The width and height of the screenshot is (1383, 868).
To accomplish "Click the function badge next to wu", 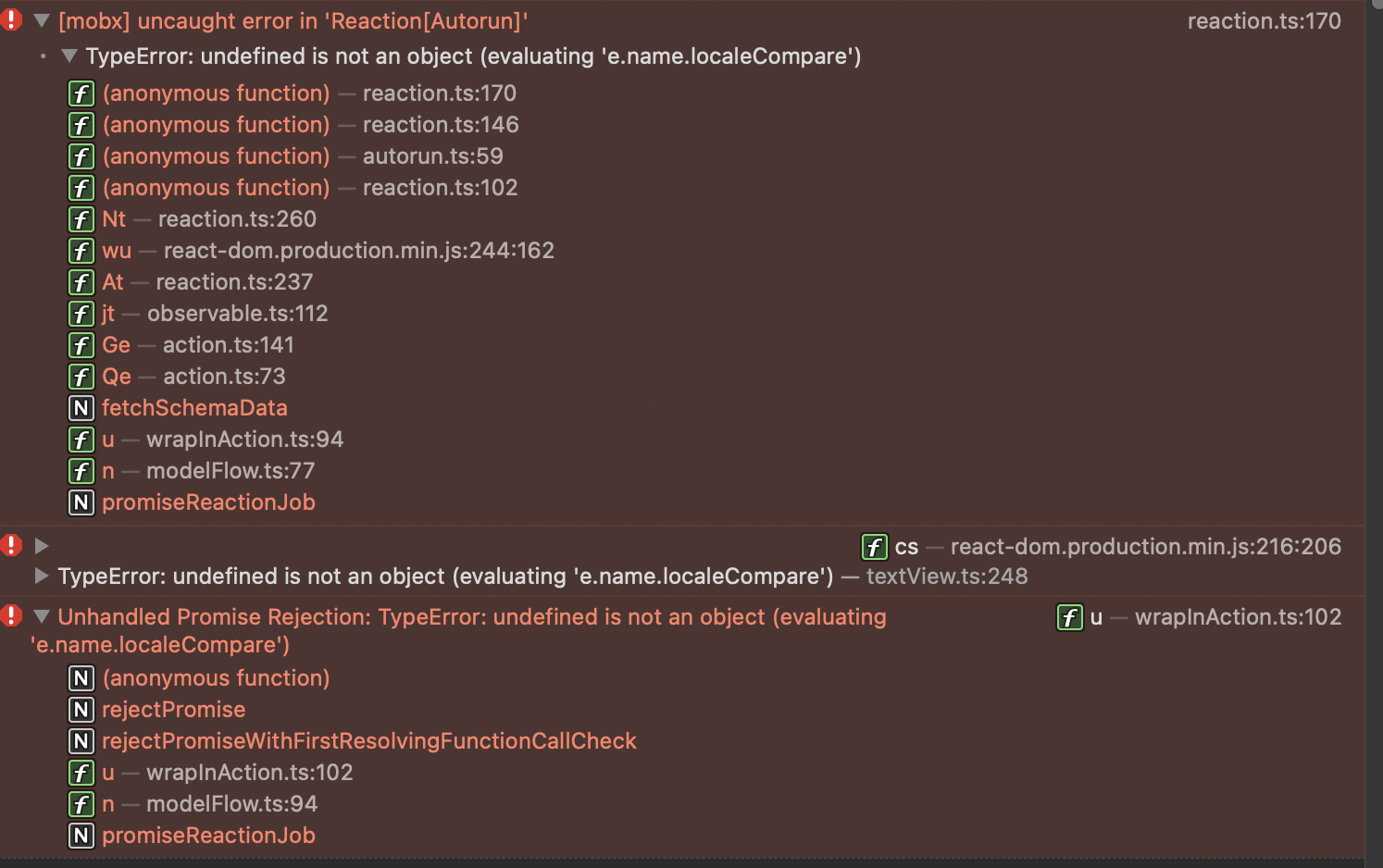I will 81,251.
